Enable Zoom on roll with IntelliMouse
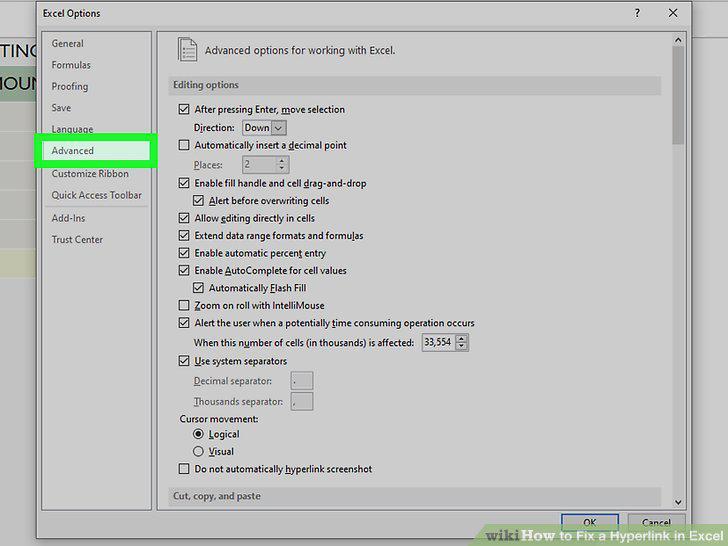The width and height of the screenshot is (728, 546). [184, 305]
